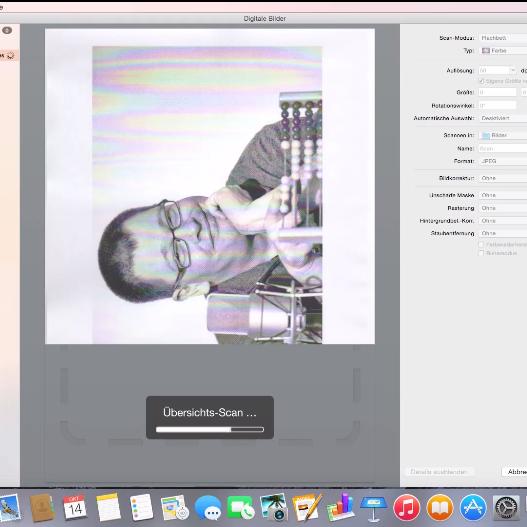
Task: Enable the Farbwiederherstellung checkbox
Action: [x=481, y=244]
